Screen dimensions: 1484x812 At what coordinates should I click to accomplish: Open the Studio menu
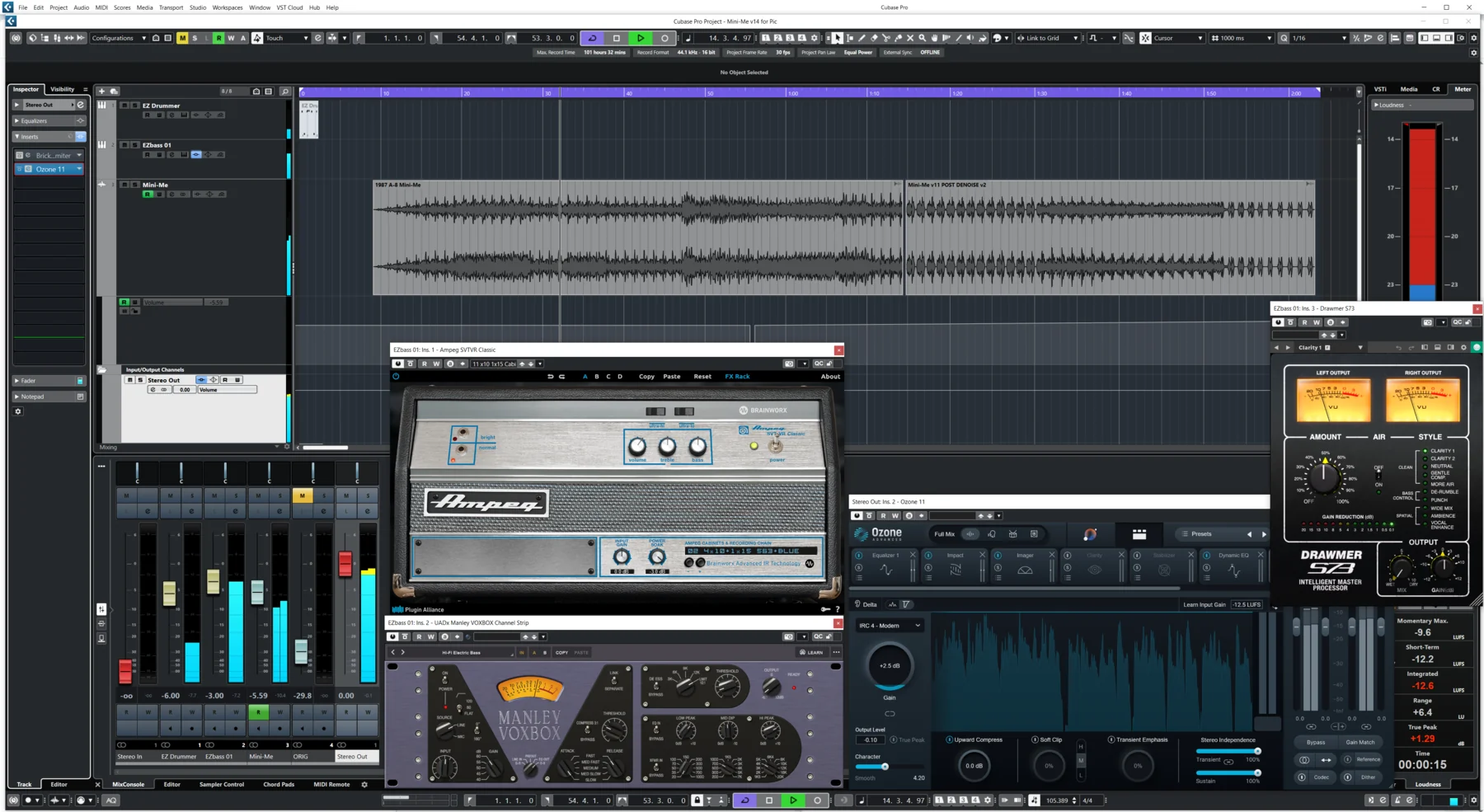point(197,7)
